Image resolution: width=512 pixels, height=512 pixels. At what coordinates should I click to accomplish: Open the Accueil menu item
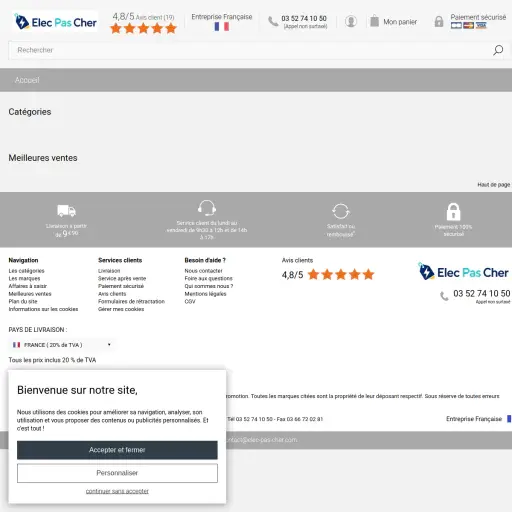27,80
